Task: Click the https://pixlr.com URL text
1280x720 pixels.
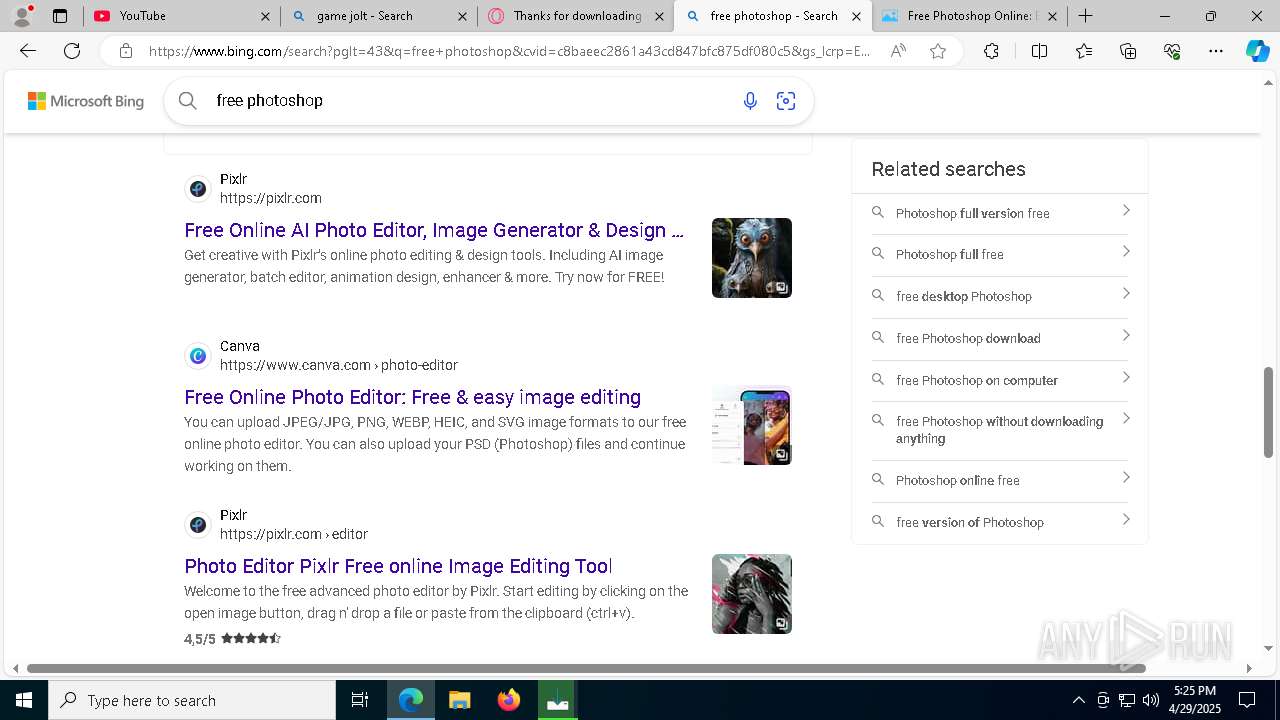Action: click(271, 198)
